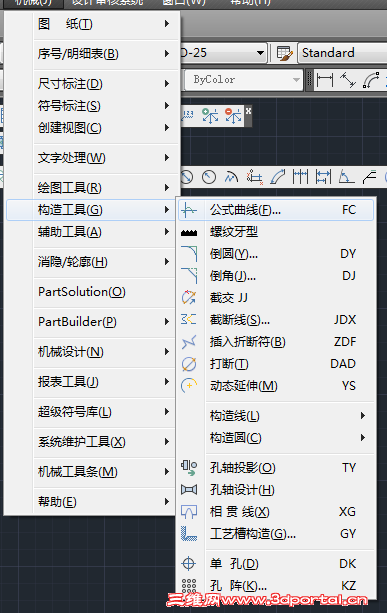Click the intersection line icon beside 相贯线
The height and width of the screenshot is (613, 387).
pos(189,511)
